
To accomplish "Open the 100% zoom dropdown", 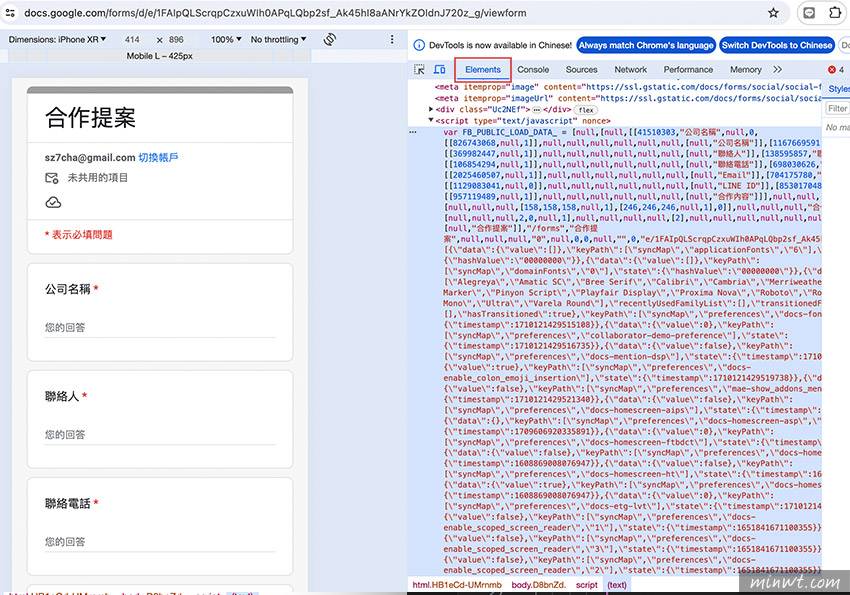I will point(226,40).
